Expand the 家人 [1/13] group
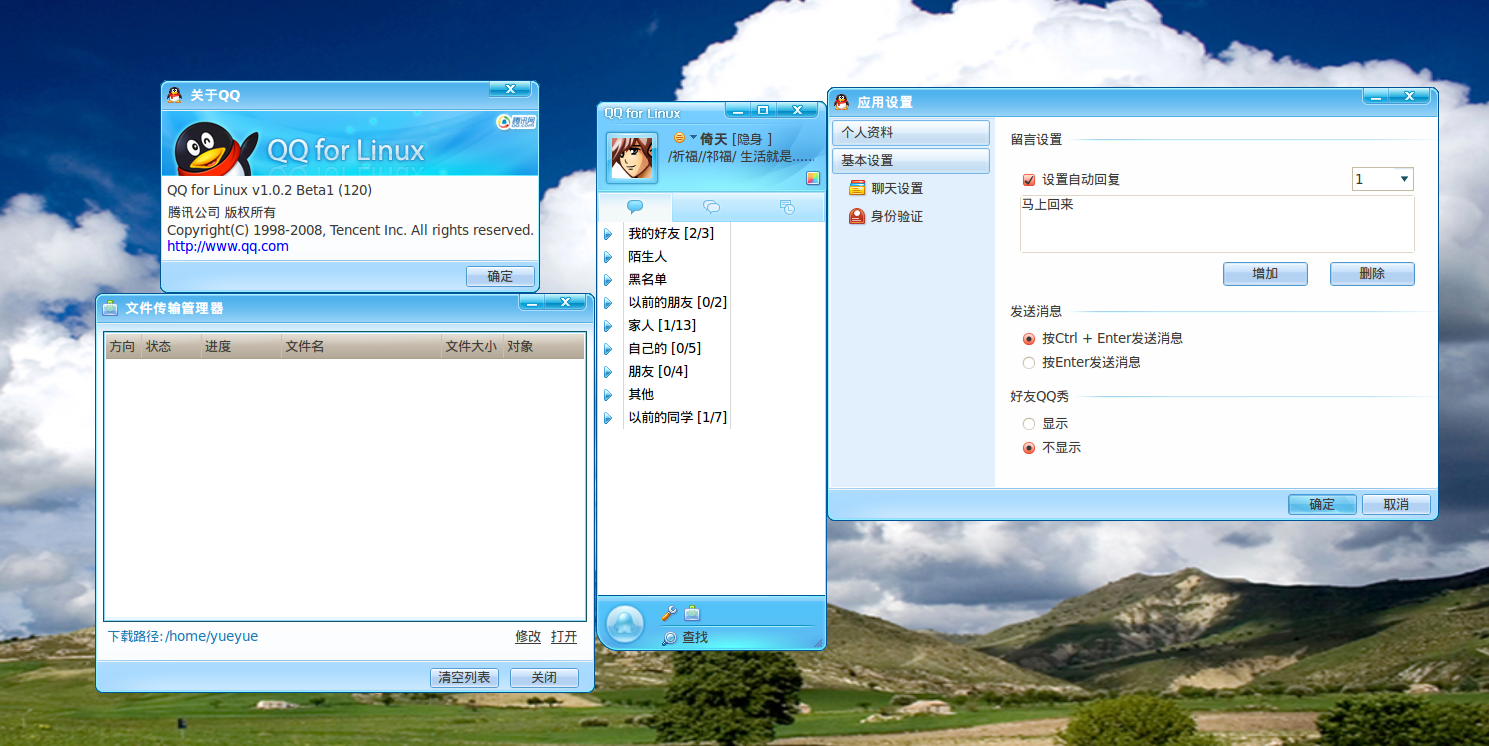 607,326
